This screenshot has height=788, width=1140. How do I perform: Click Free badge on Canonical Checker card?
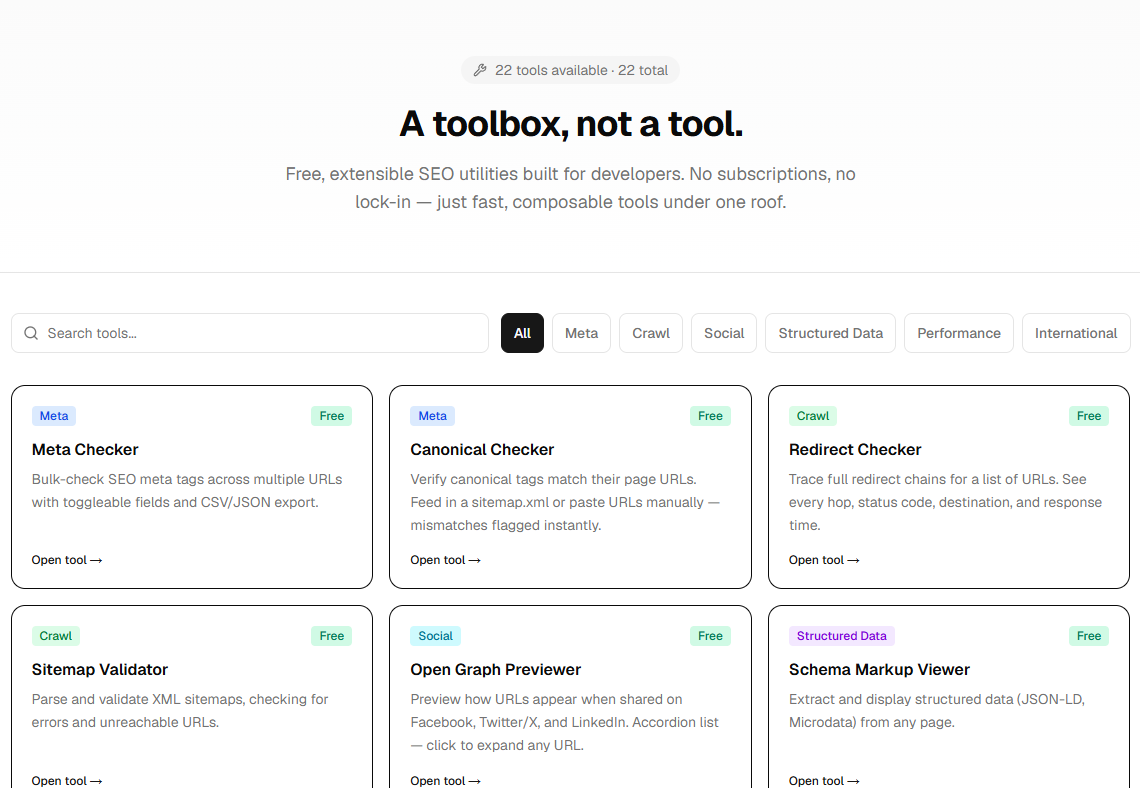(x=710, y=416)
